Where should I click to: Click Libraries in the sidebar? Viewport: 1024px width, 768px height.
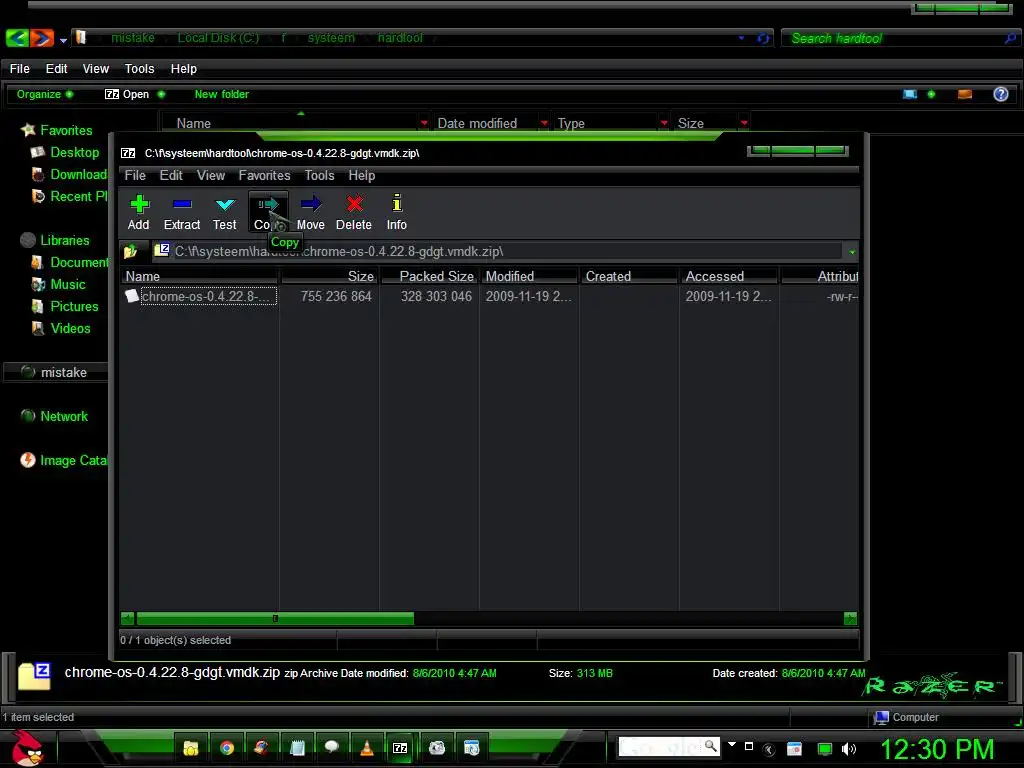point(55,240)
